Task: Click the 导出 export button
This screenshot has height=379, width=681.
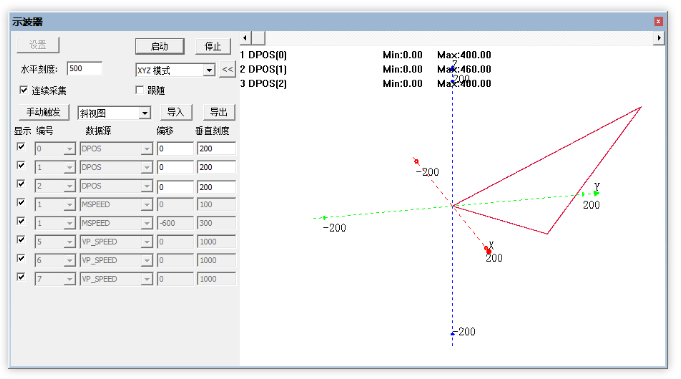Action: tap(219, 112)
